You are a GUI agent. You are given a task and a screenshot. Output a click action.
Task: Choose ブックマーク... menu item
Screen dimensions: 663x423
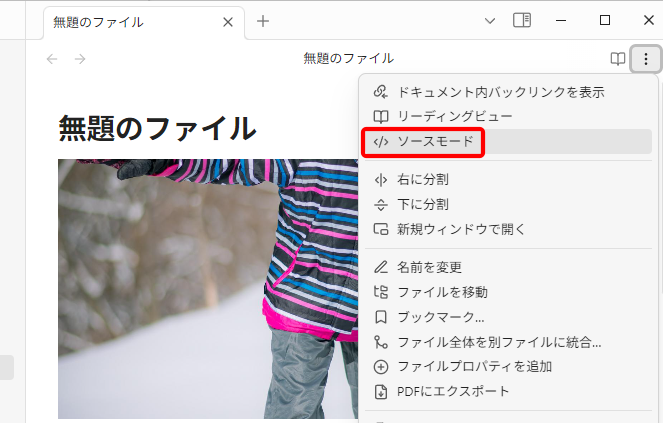coord(508,317)
